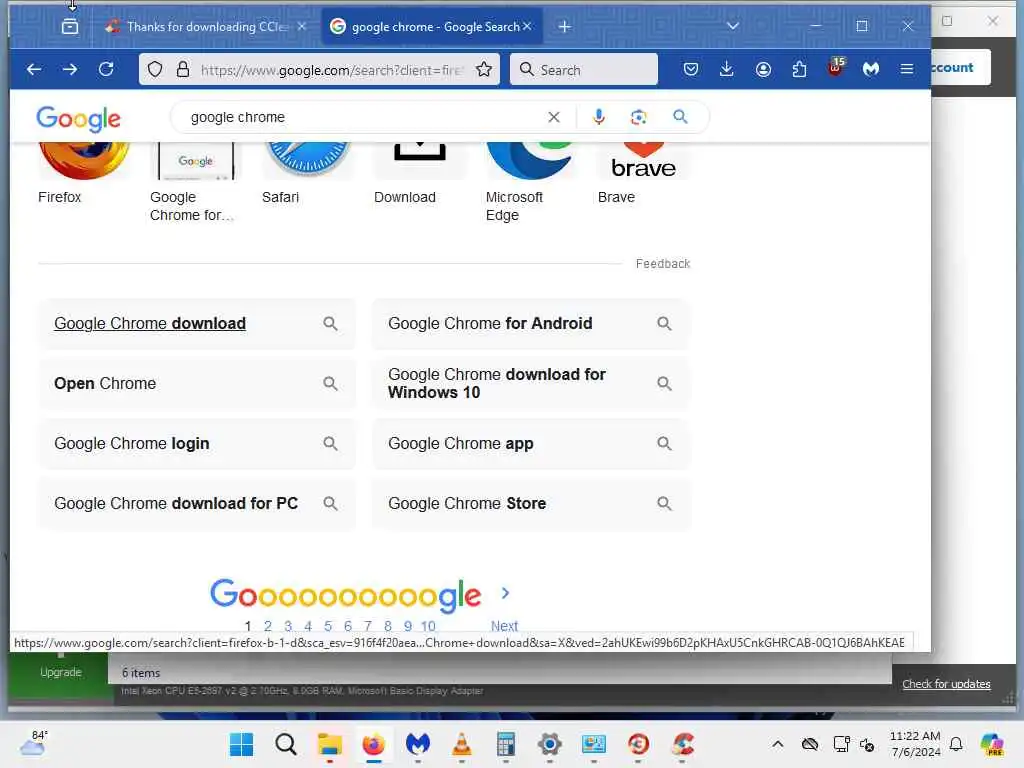Search Google Chrome download suggestion

[197, 323]
